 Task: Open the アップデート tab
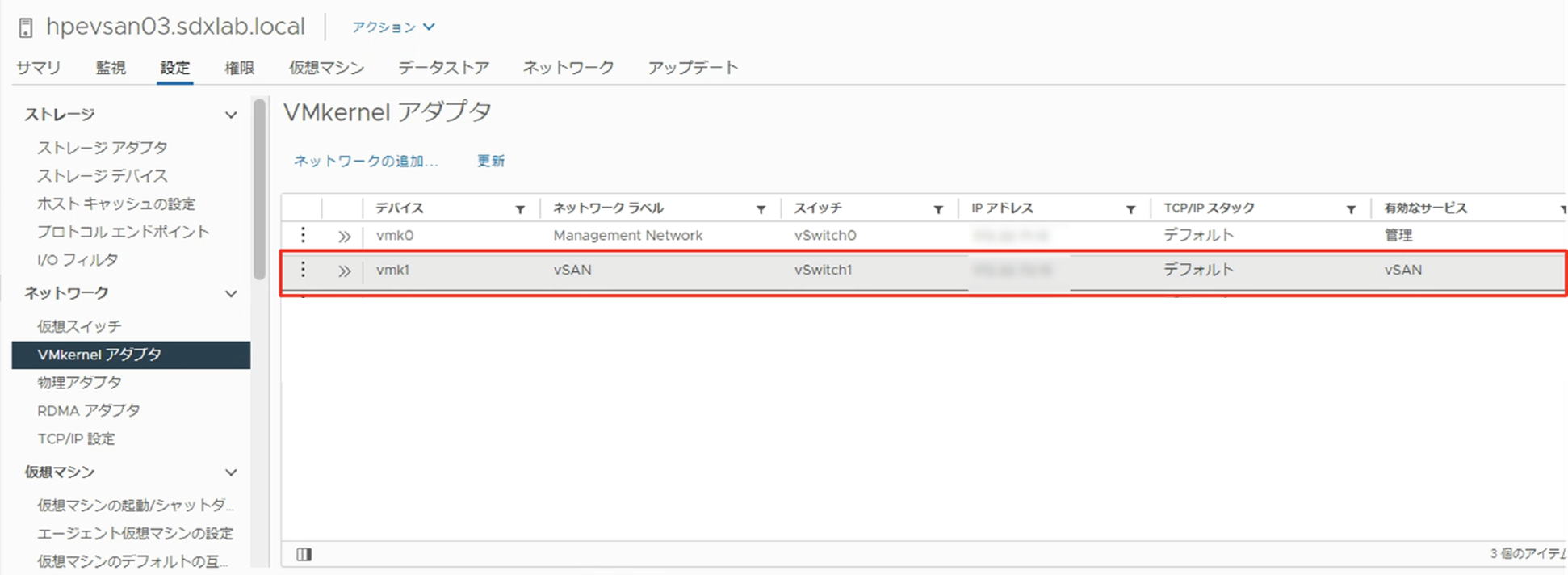[x=693, y=68]
